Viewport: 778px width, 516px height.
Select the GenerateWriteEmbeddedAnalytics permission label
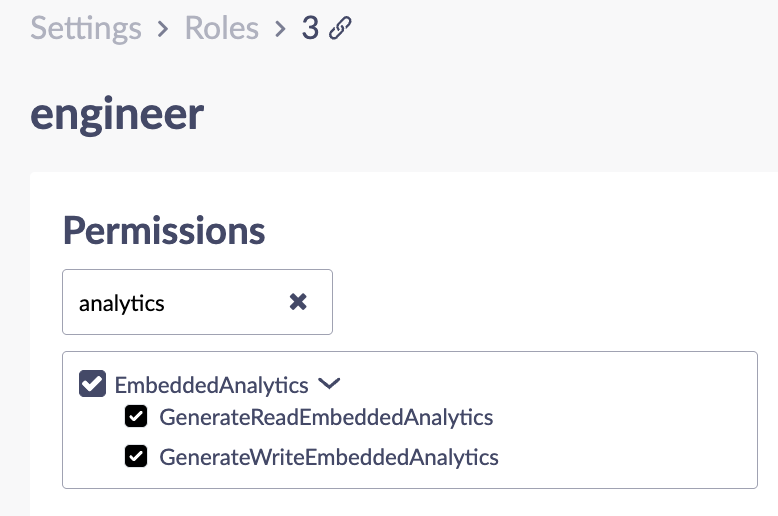[x=329, y=457]
